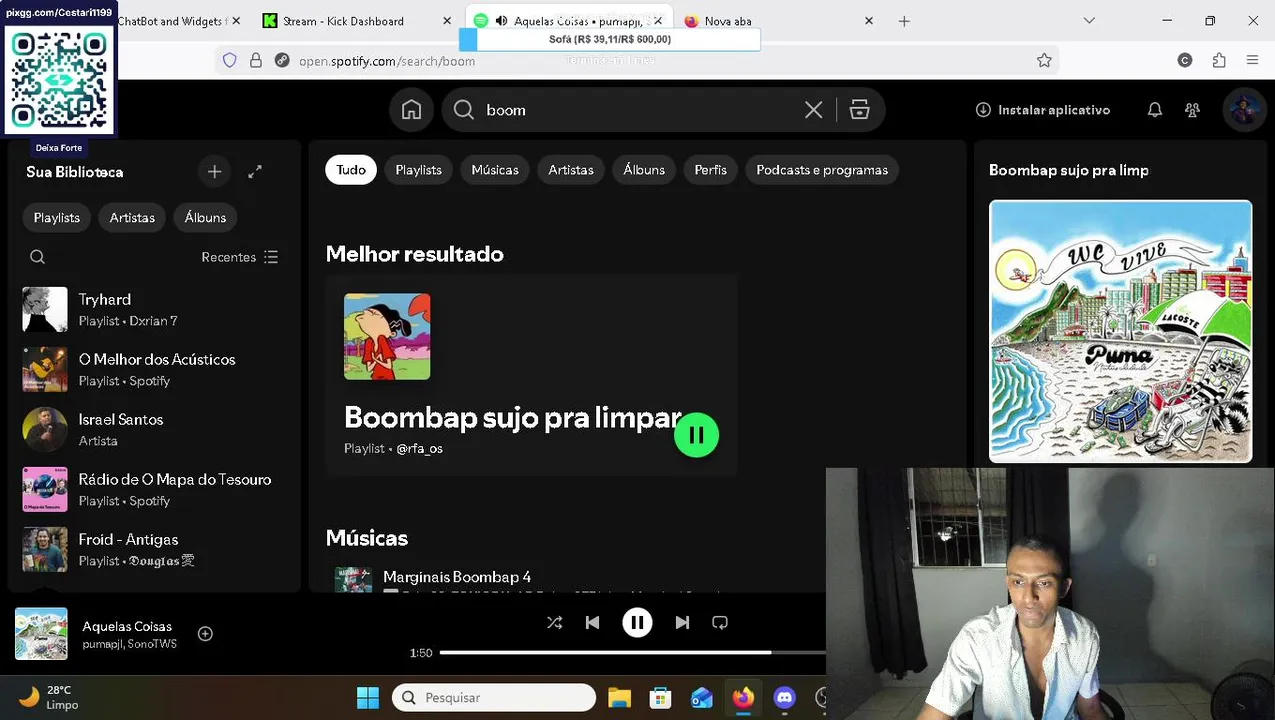Open the notifications bell
The height and width of the screenshot is (720, 1275).
(x=1154, y=110)
